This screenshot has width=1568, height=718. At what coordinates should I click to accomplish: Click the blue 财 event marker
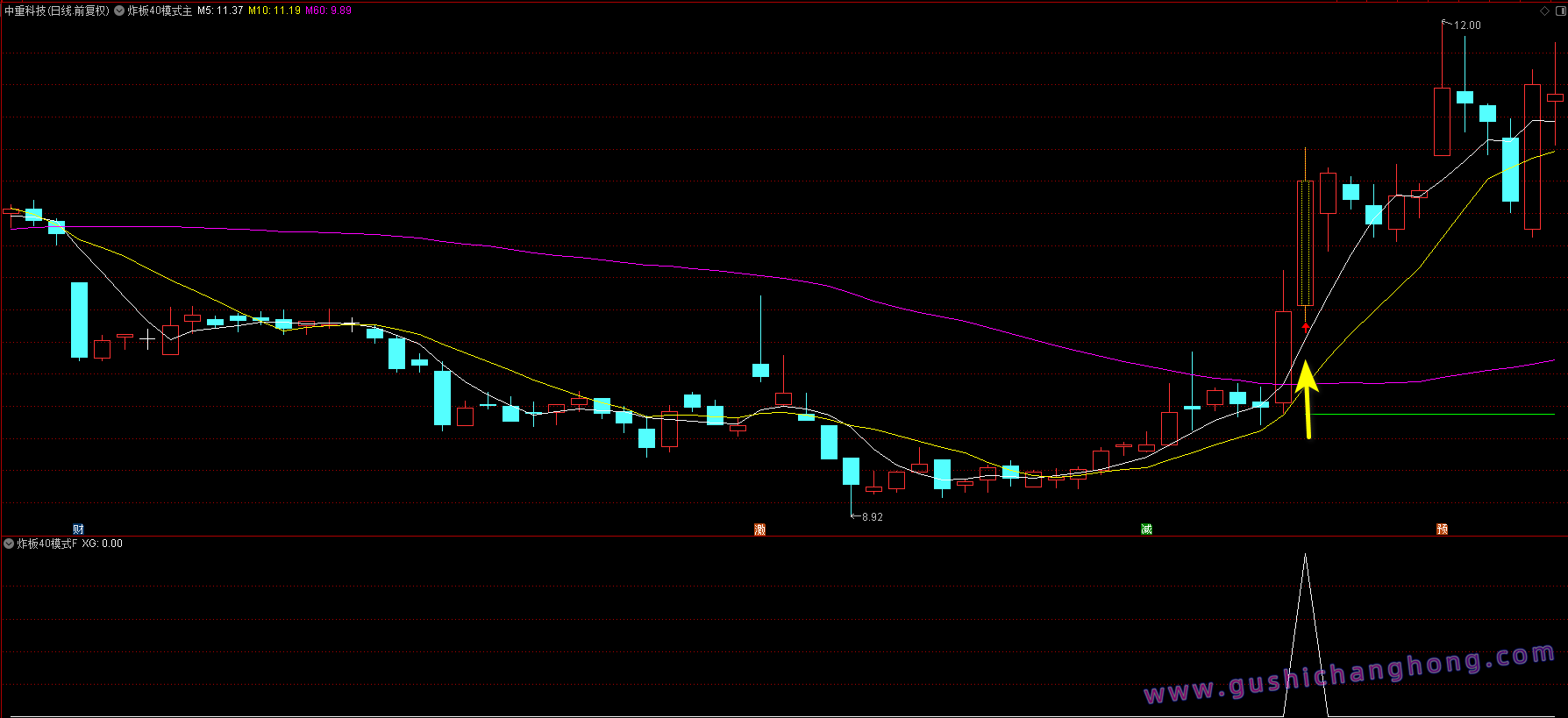coord(79,529)
